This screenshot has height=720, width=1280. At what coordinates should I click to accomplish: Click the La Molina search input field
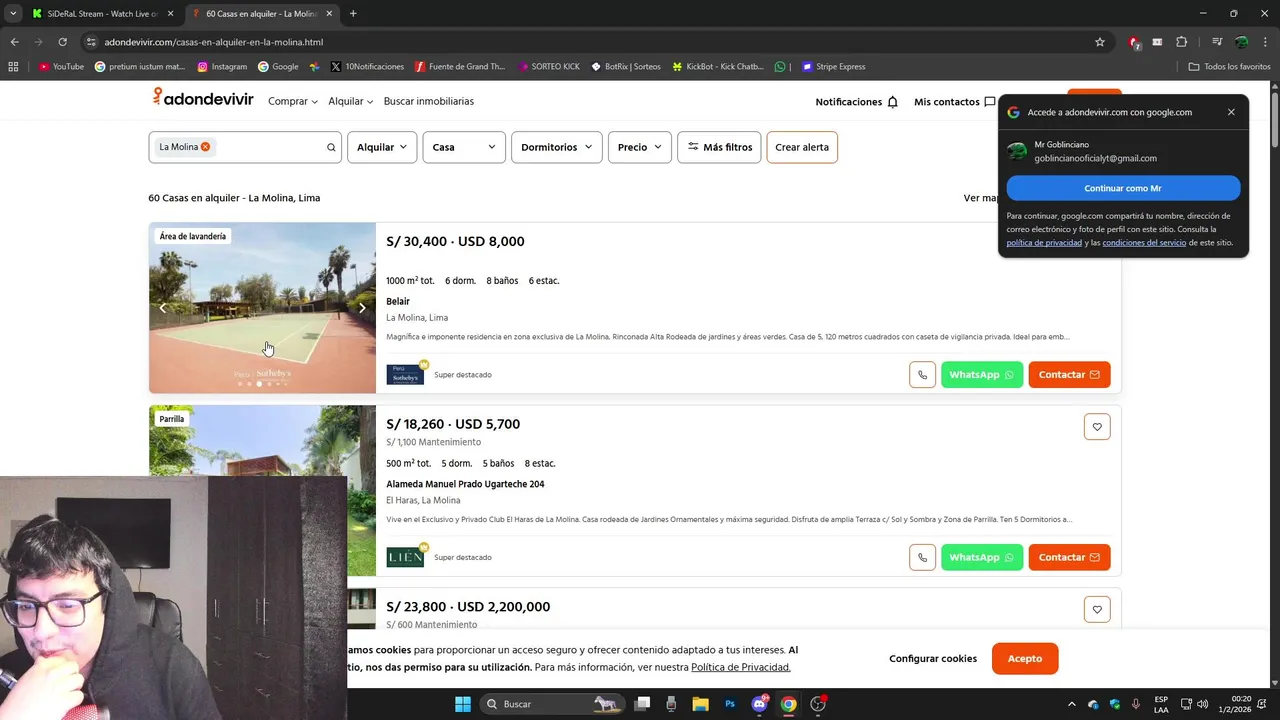click(x=245, y=147)
